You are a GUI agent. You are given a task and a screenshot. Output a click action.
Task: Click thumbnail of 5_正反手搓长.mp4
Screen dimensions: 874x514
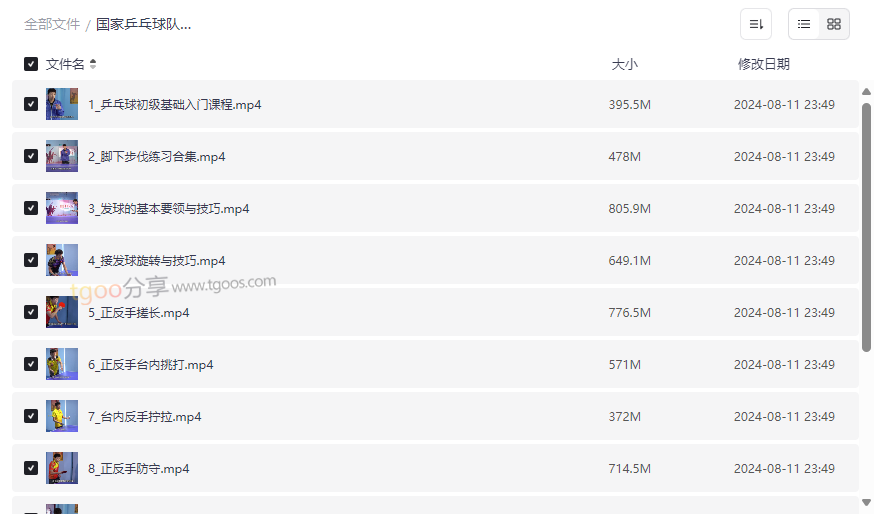tap(62, 312)
